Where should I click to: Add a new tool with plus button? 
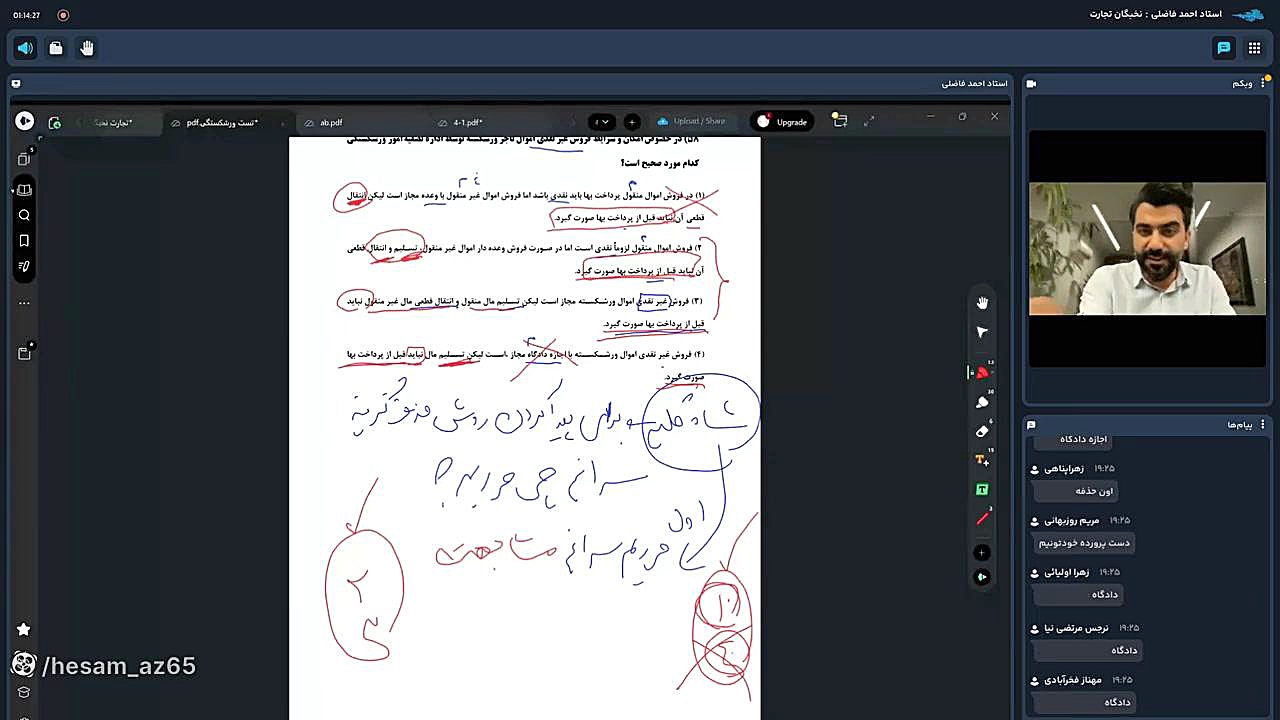pos(982,553)
